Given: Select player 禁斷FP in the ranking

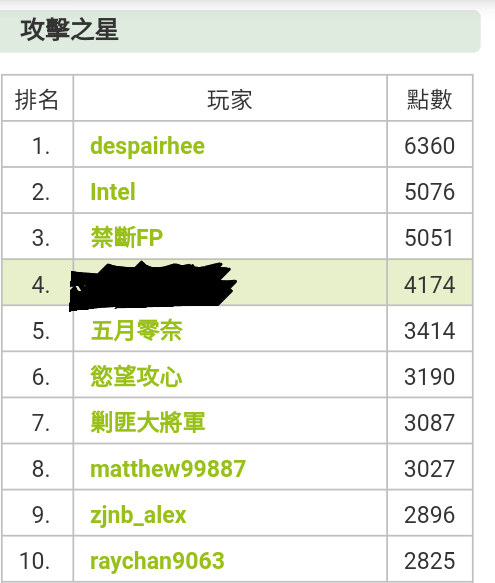Looking at the screenshot, I should pyautogui.click(x=127, y=238).
